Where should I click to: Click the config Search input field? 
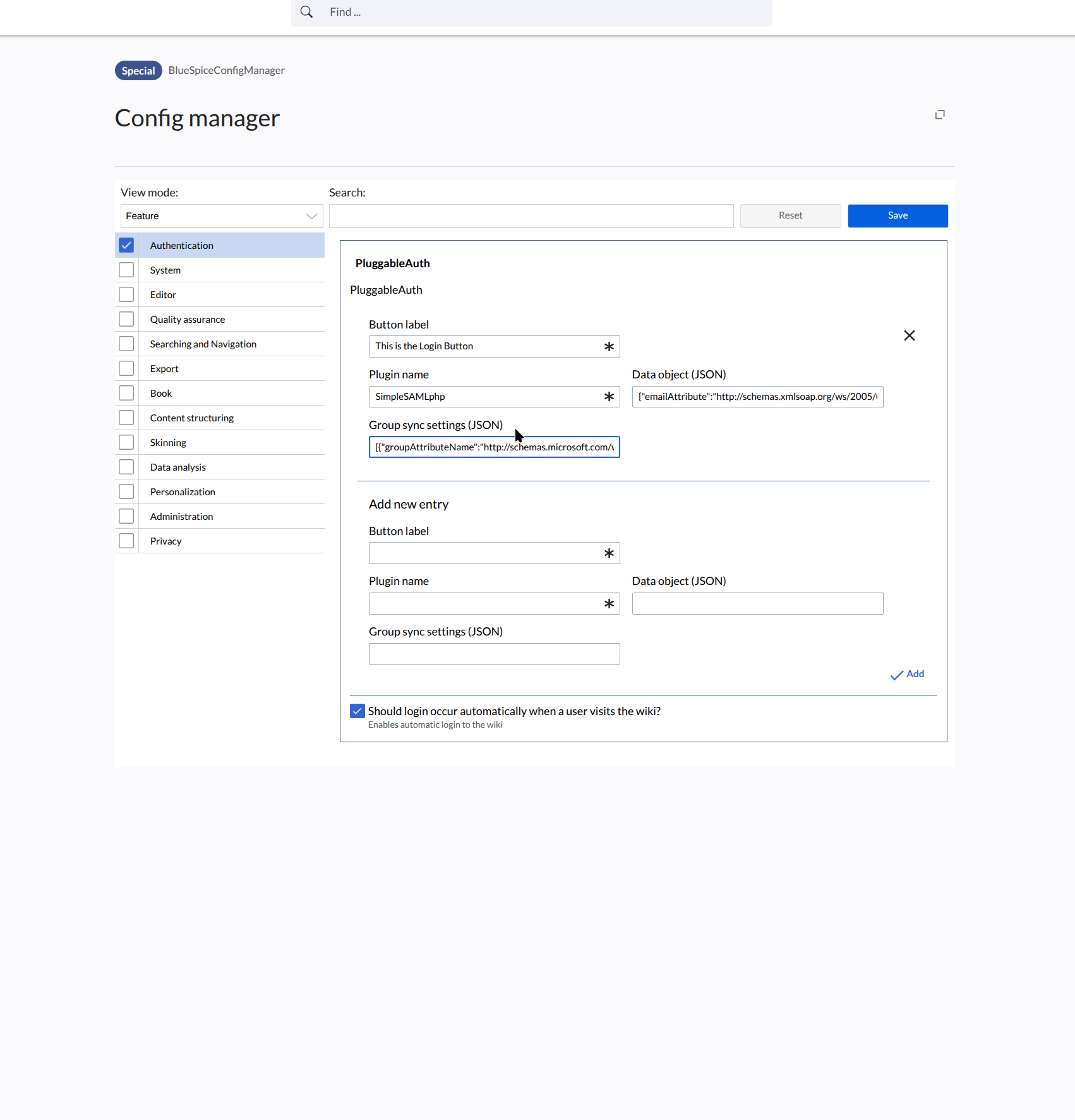tap(531, 216)
